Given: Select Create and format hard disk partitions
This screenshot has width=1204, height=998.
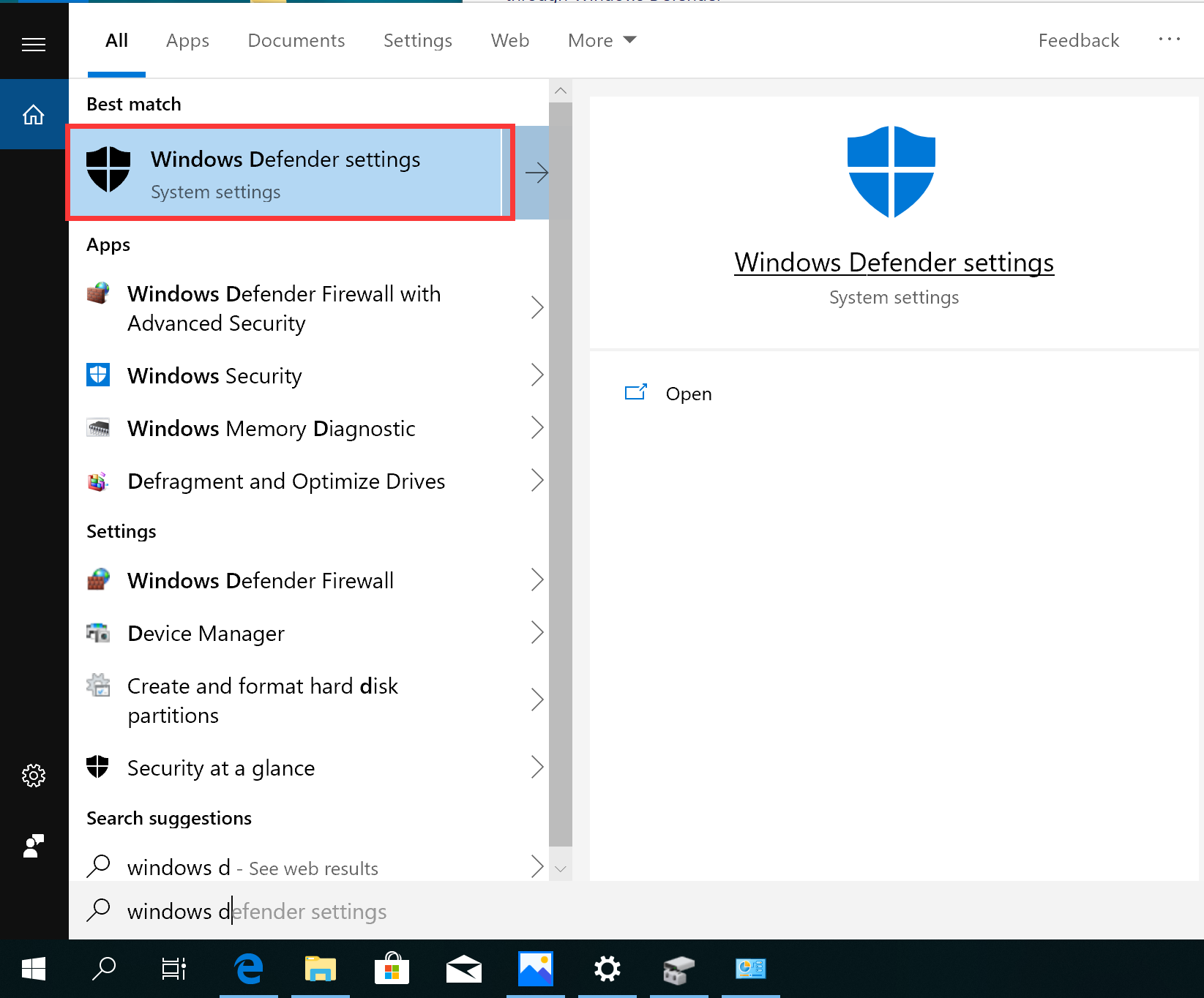Looking at the screenshot, I should (262, 699).
